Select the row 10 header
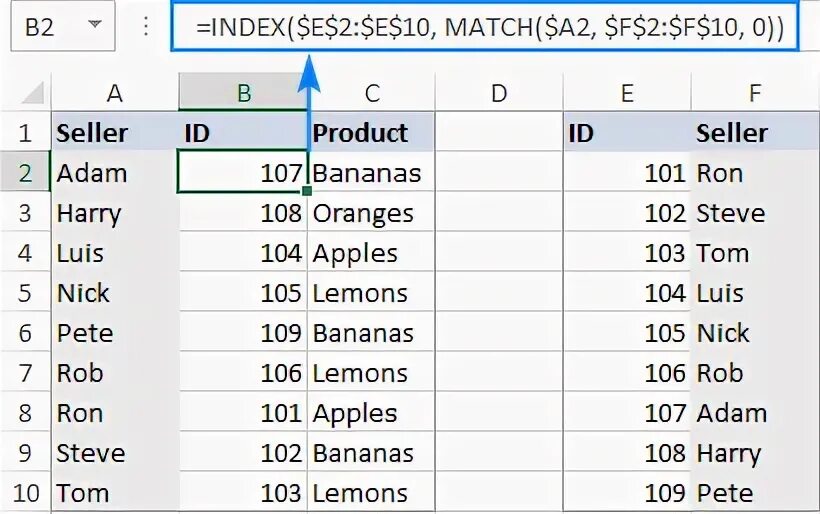 tap(25, 493)
